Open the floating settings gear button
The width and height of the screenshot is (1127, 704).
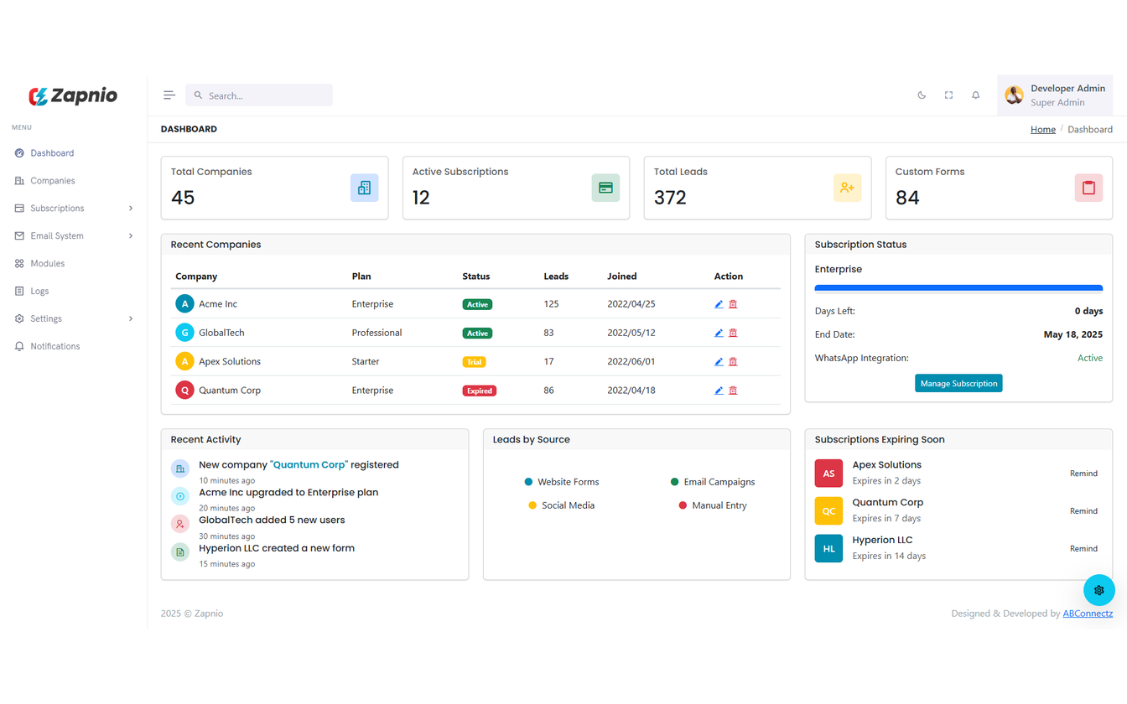click(1098, 590)
